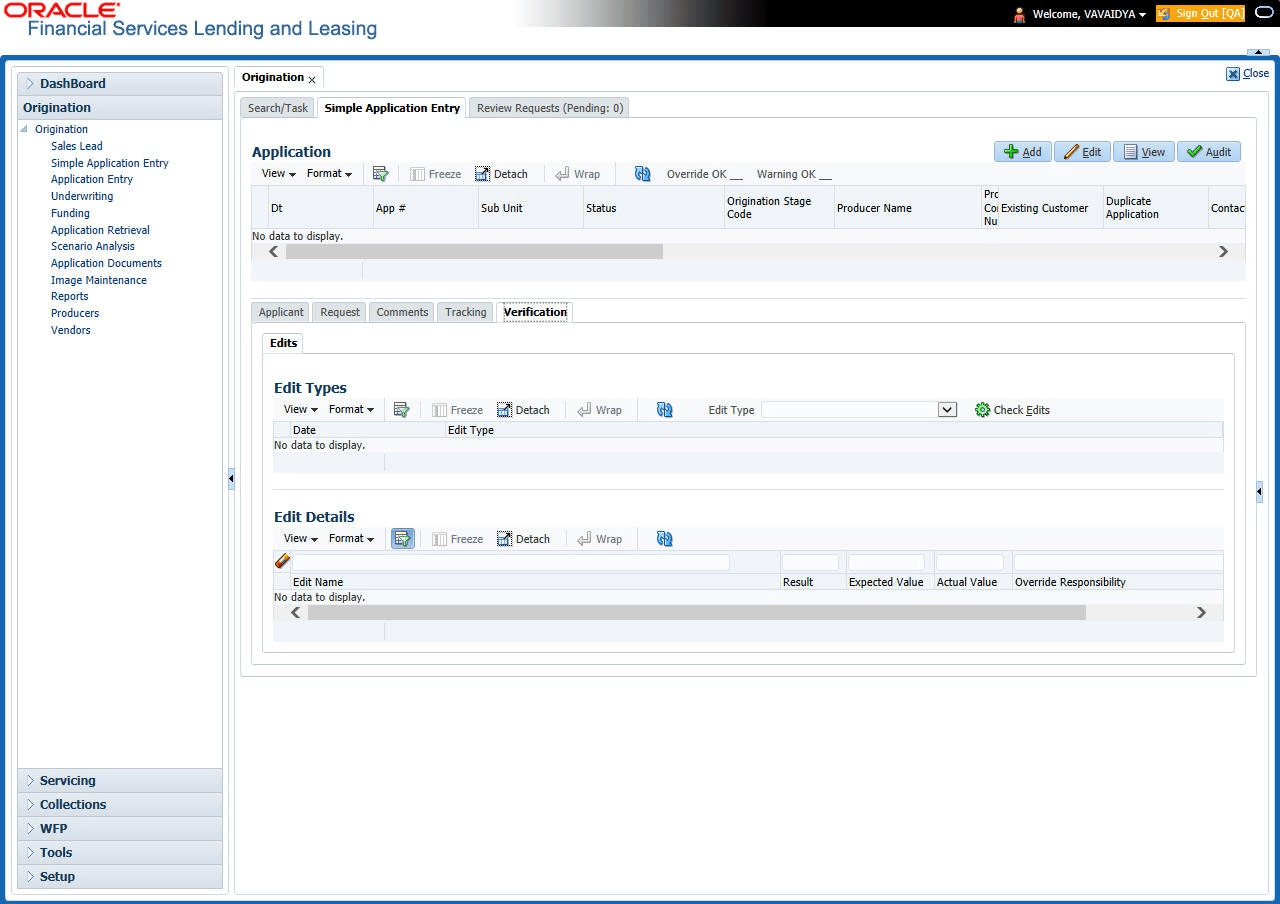Click Query by Example icon in Edit Details toolbar
This screenshot has width=1280, height=904.
coord(402,539)
